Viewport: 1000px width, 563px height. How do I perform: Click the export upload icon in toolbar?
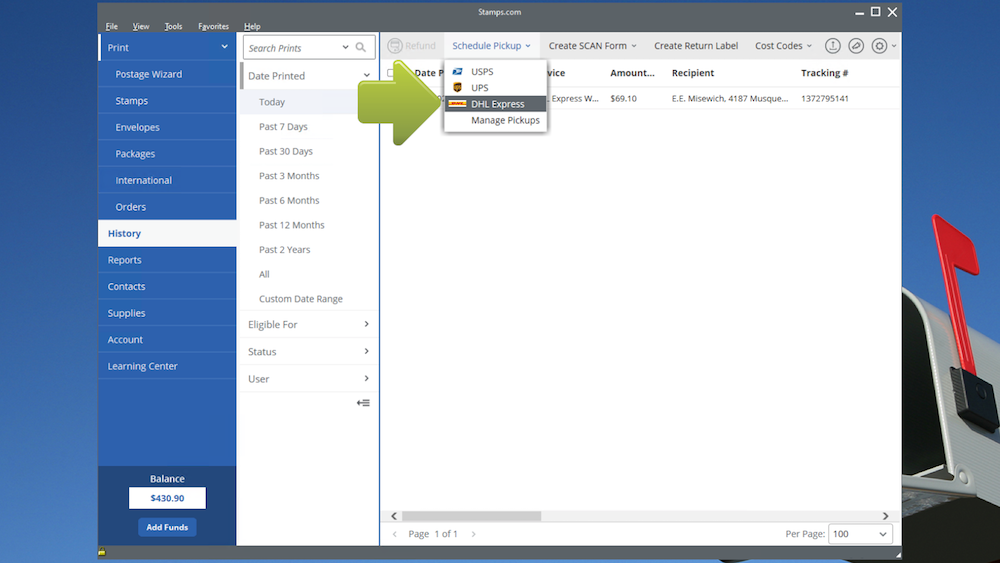click(x=832, y=46)
